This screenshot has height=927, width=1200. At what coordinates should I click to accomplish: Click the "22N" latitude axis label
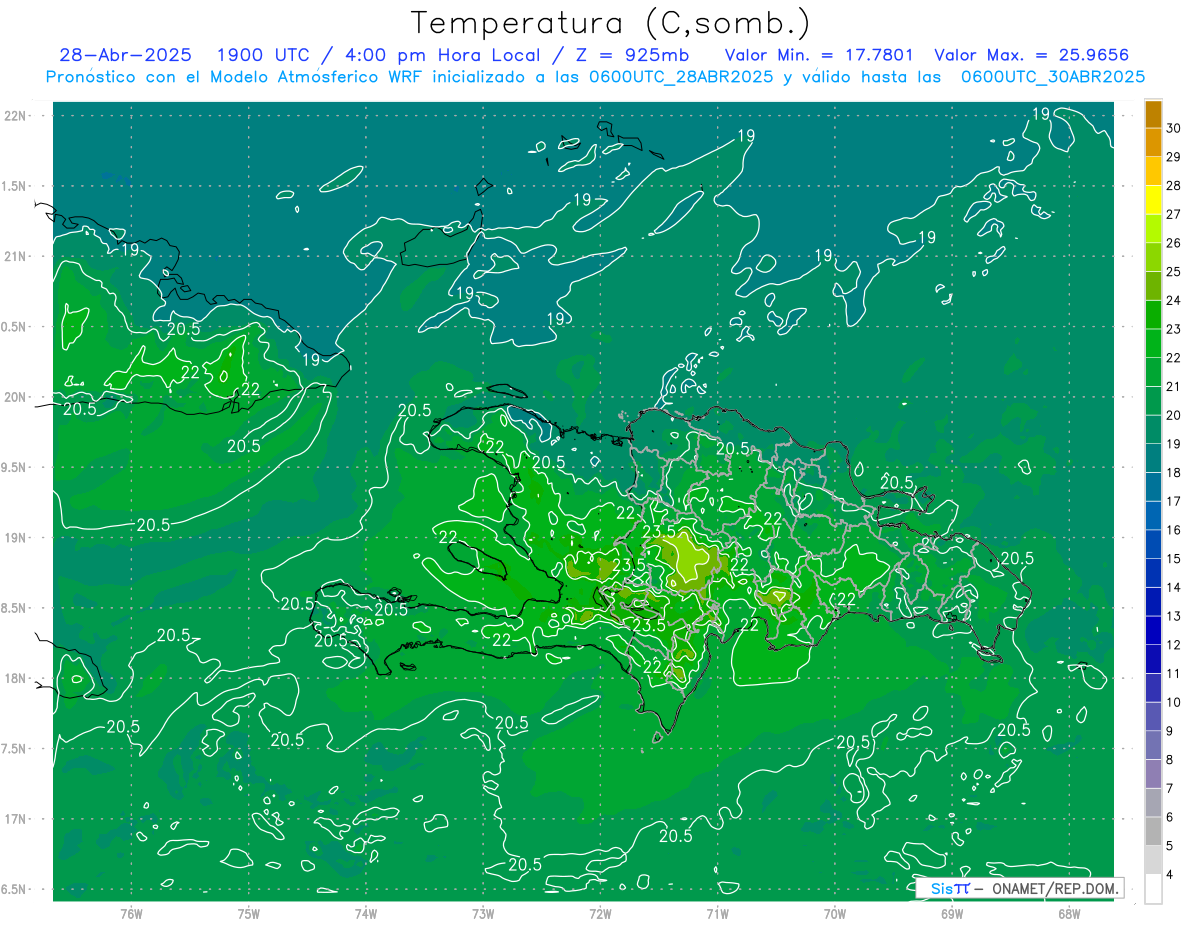tap(16, 115)
